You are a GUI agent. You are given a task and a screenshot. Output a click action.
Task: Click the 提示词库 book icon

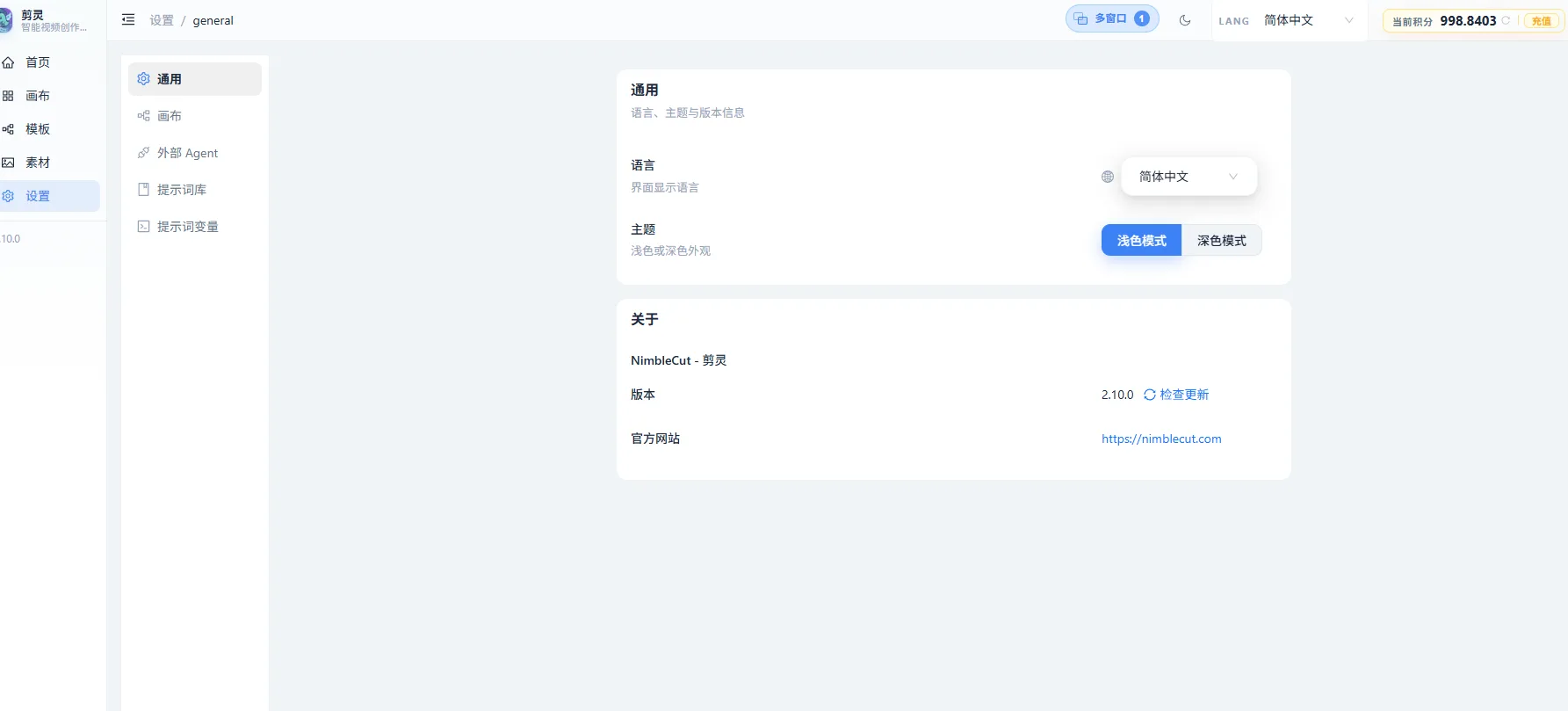(144, 190)
